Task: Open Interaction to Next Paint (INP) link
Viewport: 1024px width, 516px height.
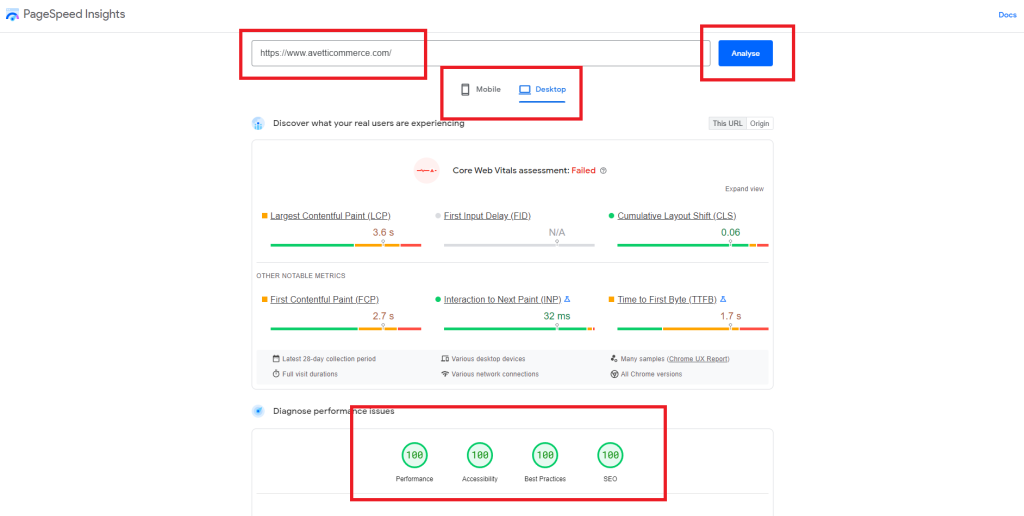Action: tap(502, 299)
